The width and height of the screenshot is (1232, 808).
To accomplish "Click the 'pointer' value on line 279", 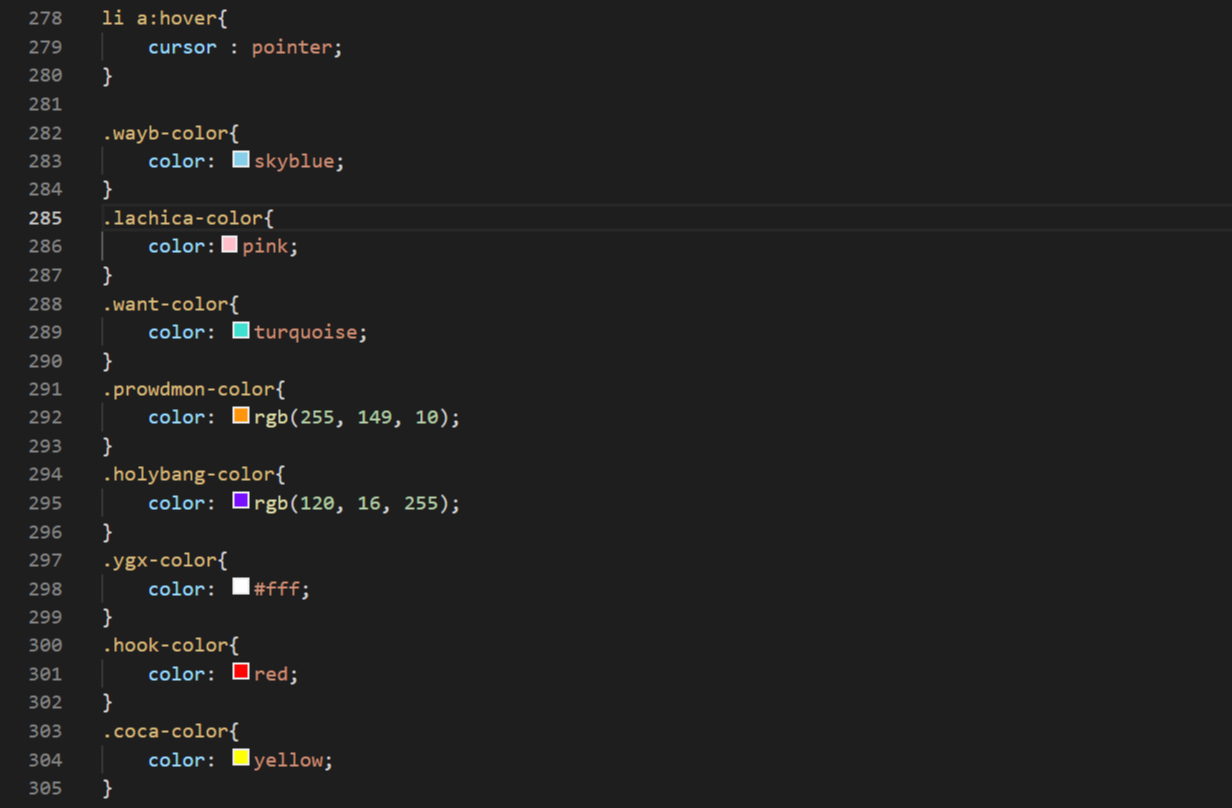I will coord(291,47).
